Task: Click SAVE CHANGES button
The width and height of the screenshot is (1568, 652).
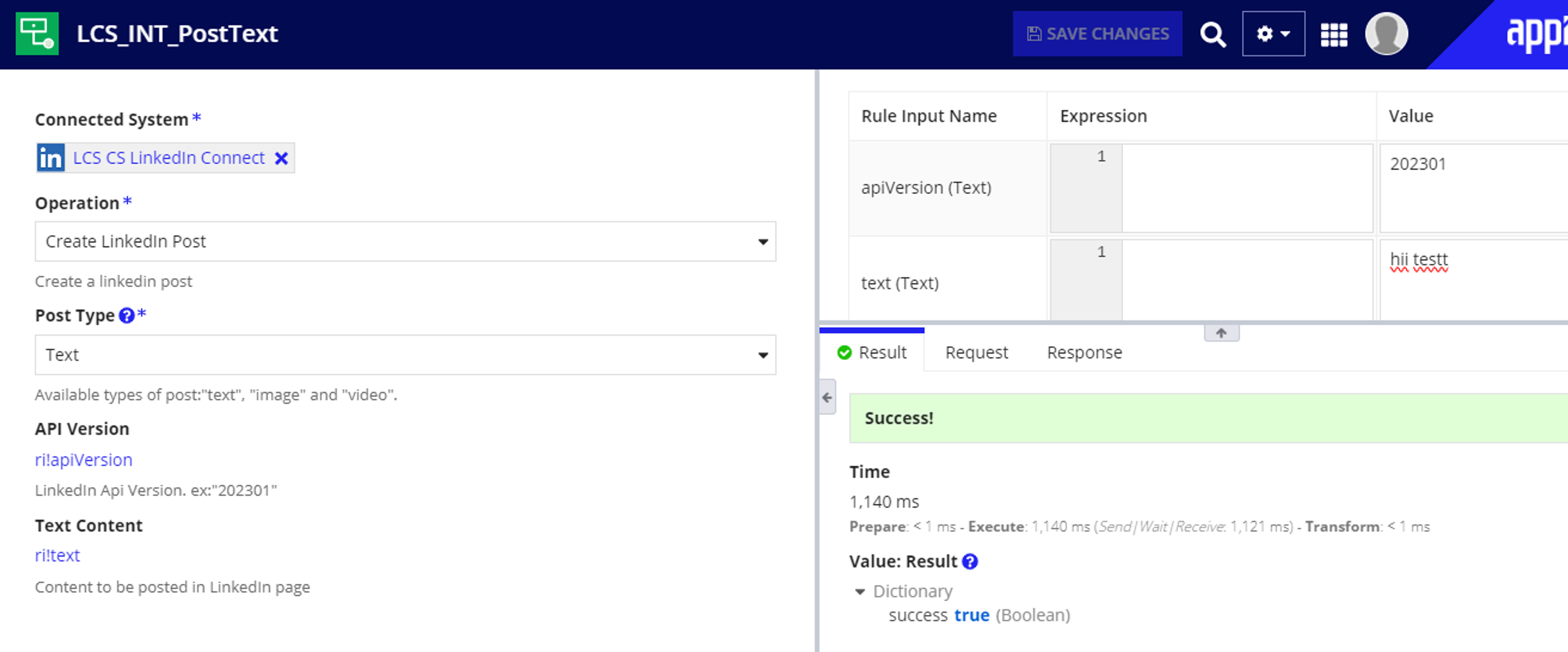Action: coord(1098,33)
